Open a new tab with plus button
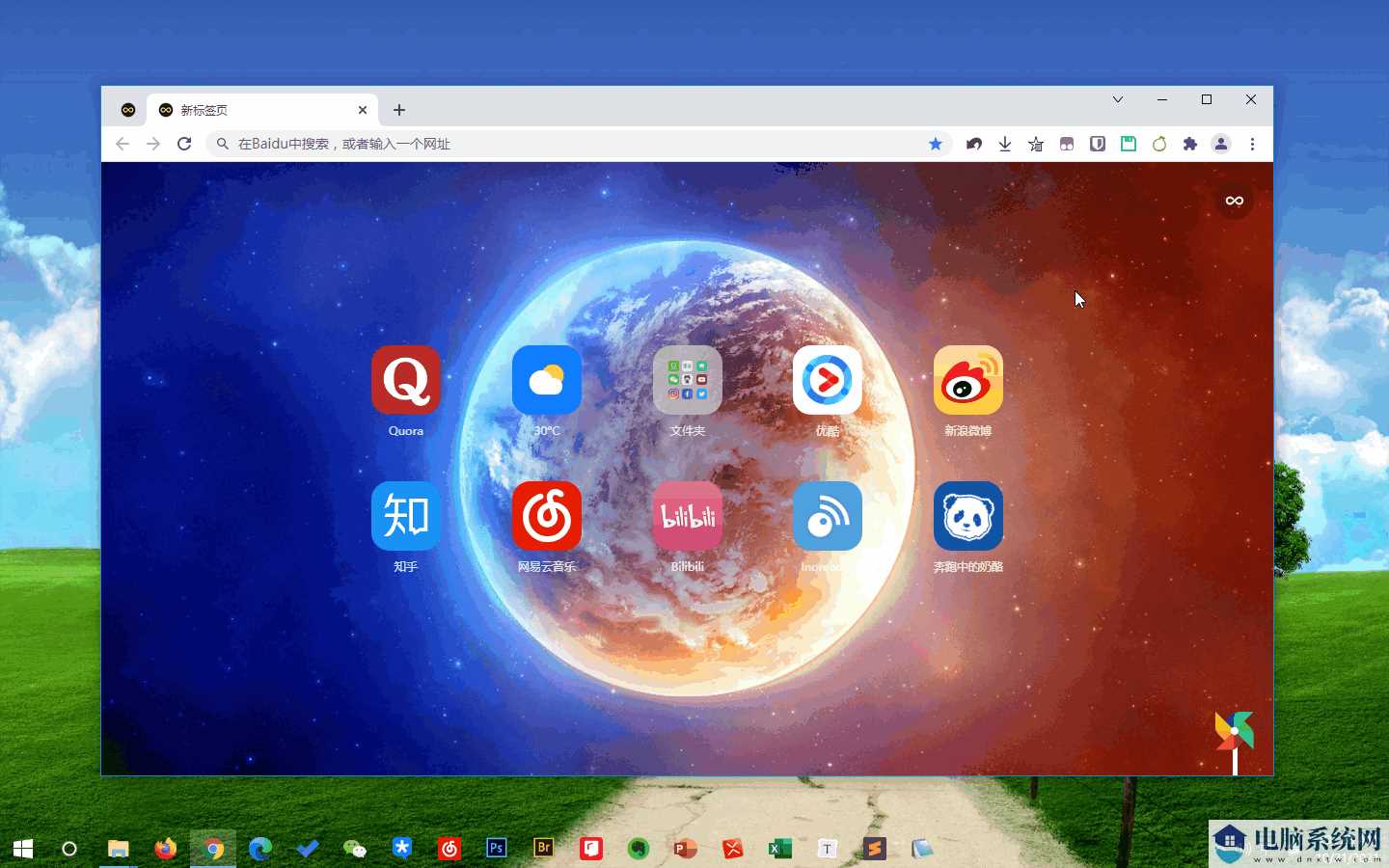This screenshot has width=1389, height=868. [399, 110]
